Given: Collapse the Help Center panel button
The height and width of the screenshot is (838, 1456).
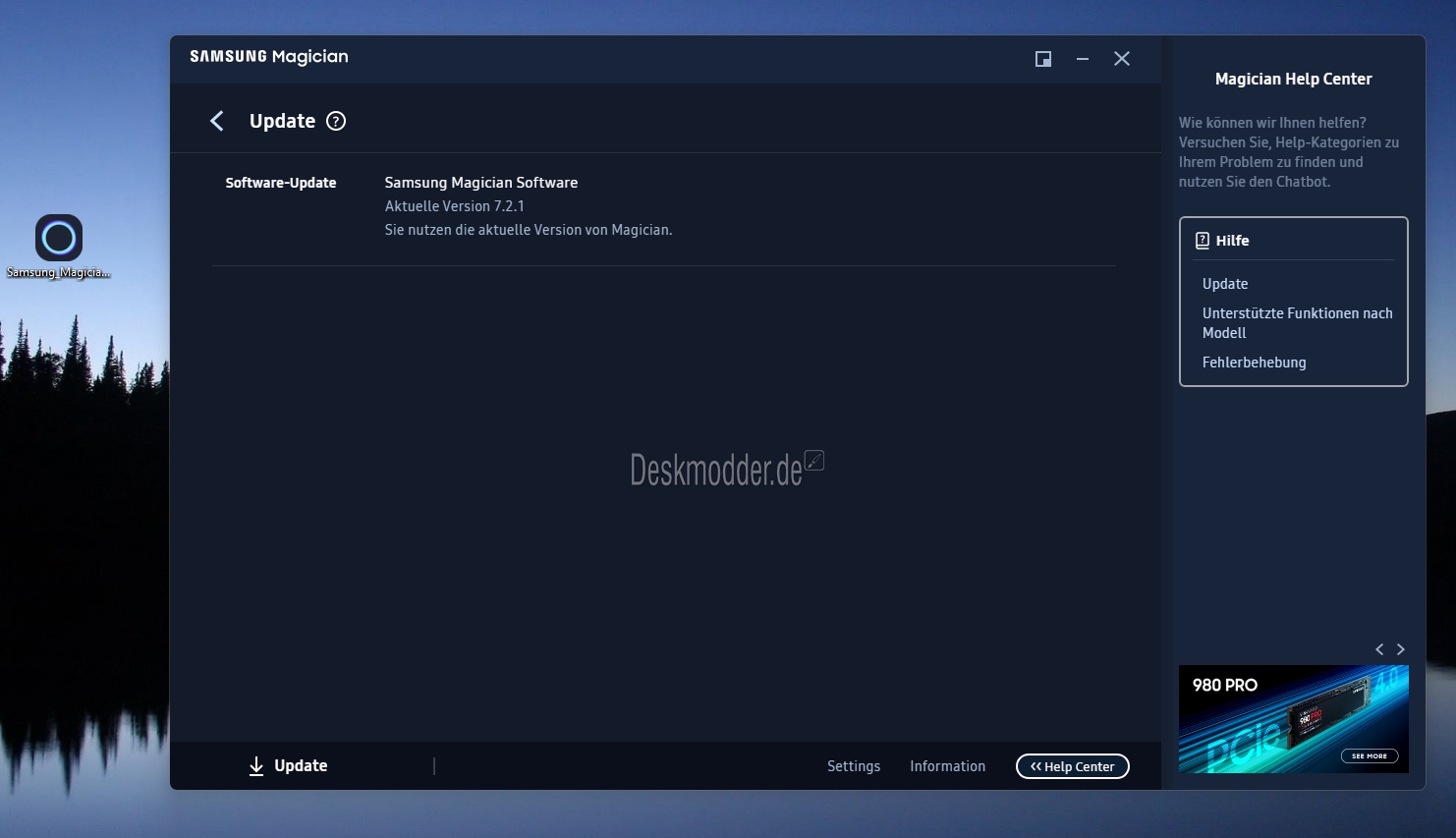Looking at the screenshot, I should coord(1073,766).
